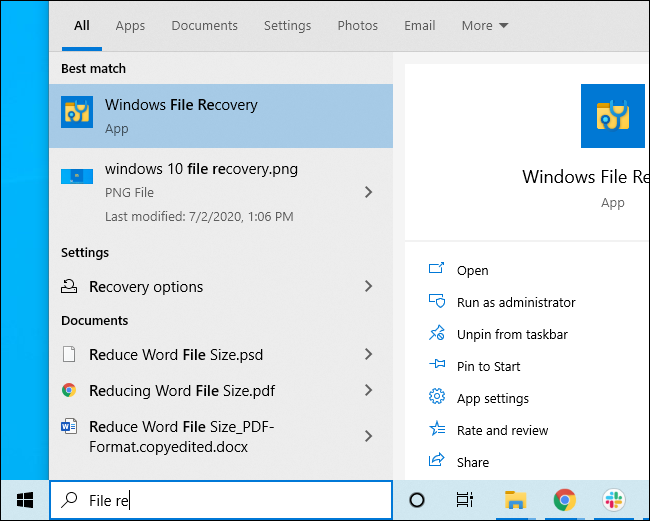Expand the Recovery options result arrow

click(368, 287)
